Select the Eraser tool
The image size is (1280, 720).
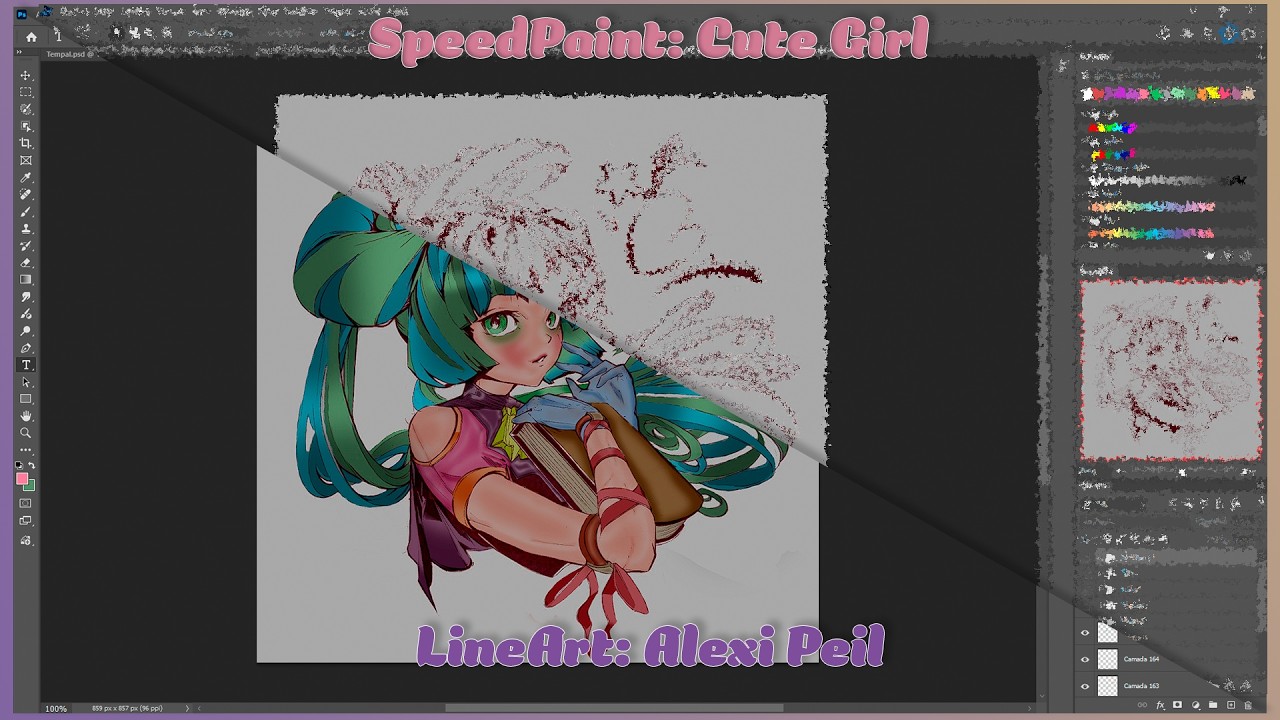(x=26, y=262)
